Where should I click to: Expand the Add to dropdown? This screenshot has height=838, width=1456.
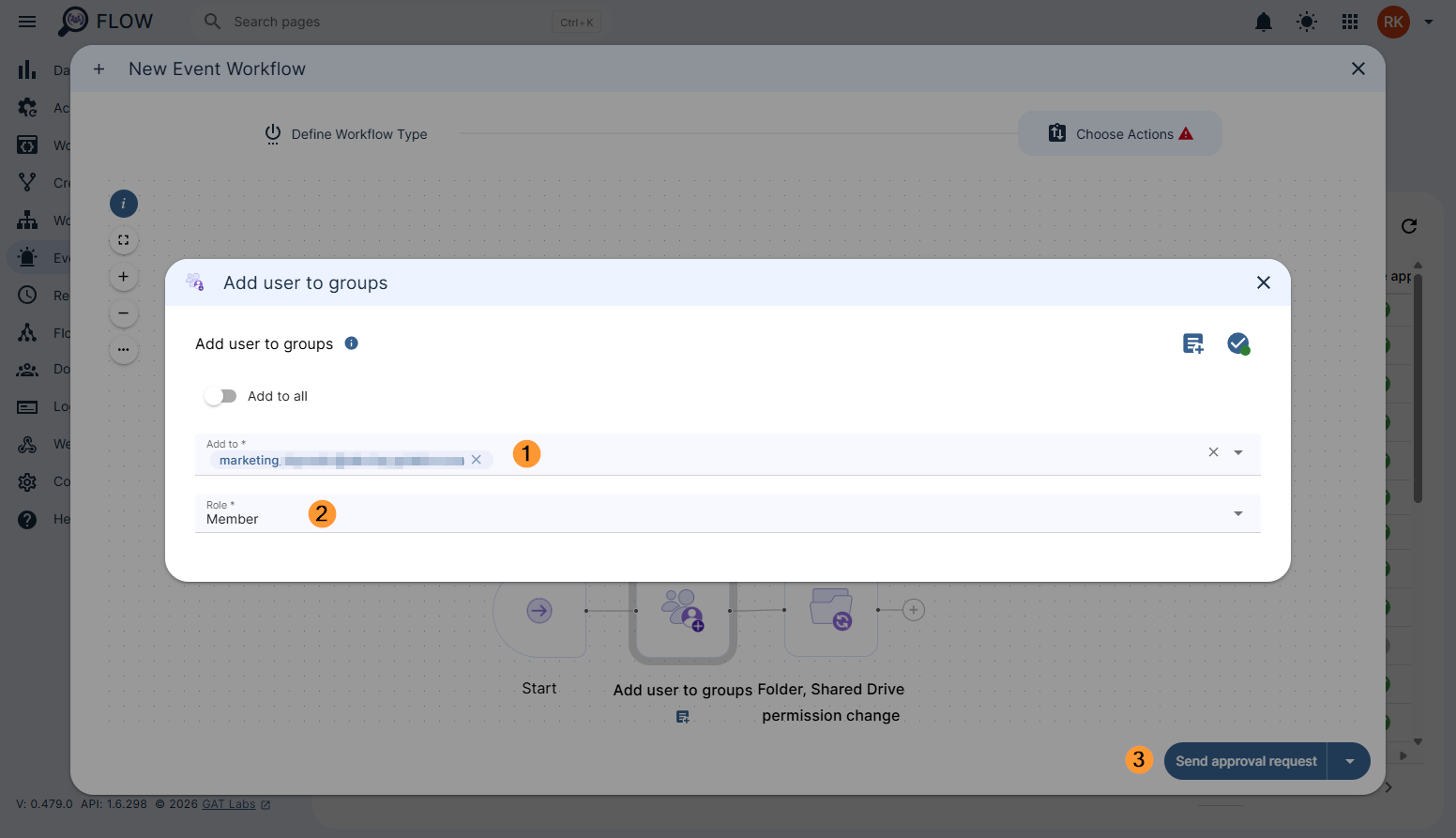[1238, 452]
